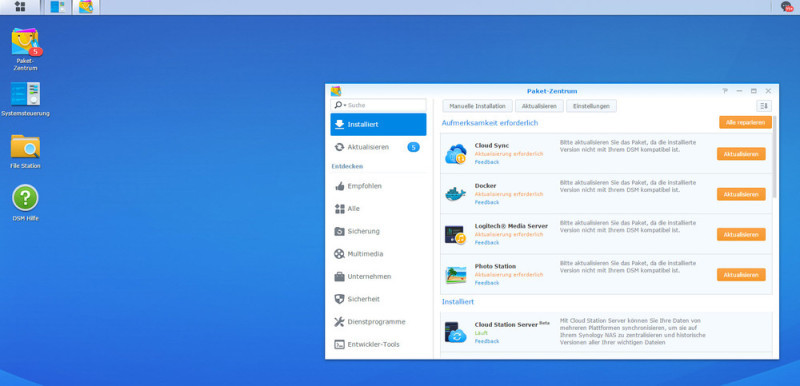
Task: Open the Multimedia category
Action: point(378,254)
